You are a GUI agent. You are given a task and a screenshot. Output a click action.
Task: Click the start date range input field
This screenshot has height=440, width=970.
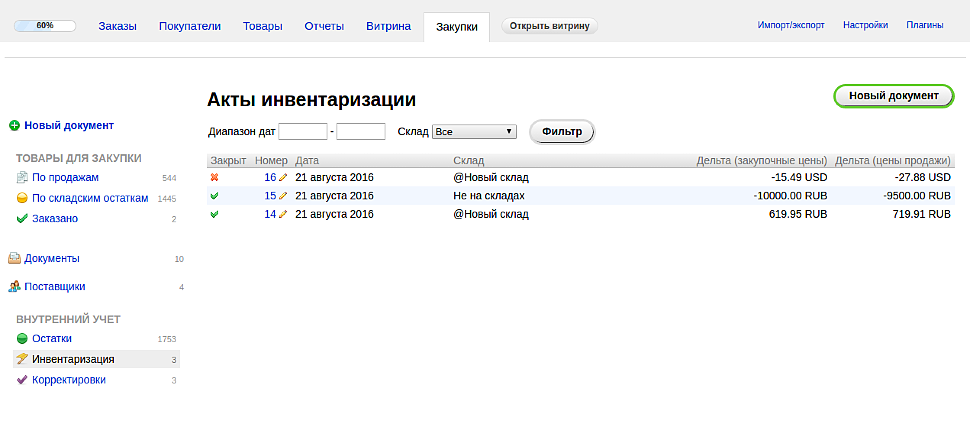pos(303,131)
